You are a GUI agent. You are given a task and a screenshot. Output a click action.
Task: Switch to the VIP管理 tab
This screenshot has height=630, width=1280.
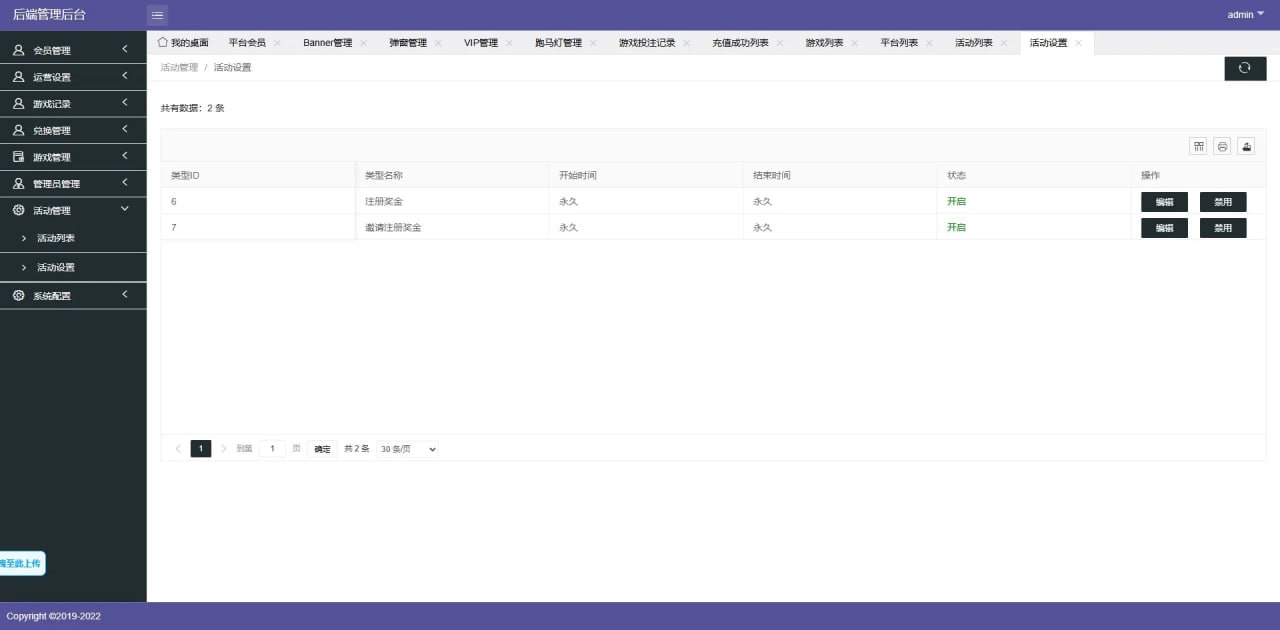482,42
